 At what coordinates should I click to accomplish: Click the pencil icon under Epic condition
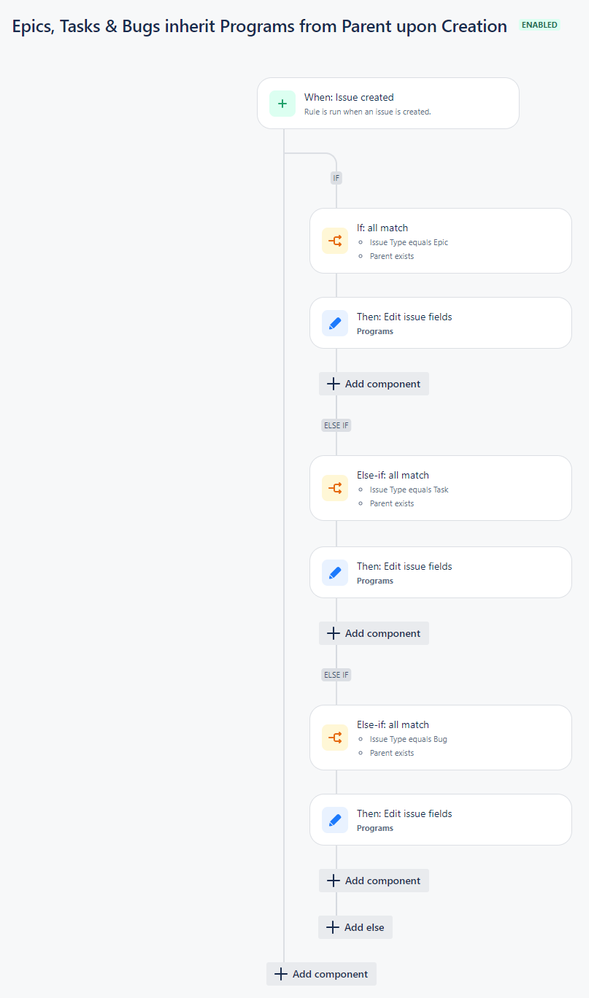pyautogui.click(x=335, y=323)
